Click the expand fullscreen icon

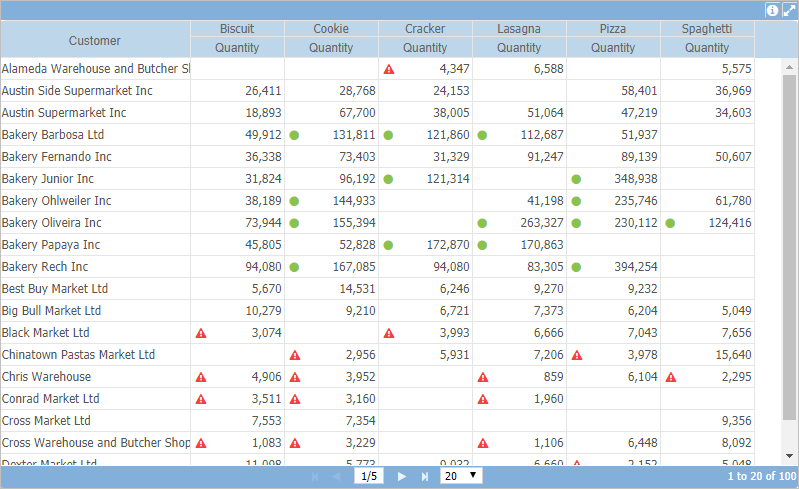coord(789,10)
